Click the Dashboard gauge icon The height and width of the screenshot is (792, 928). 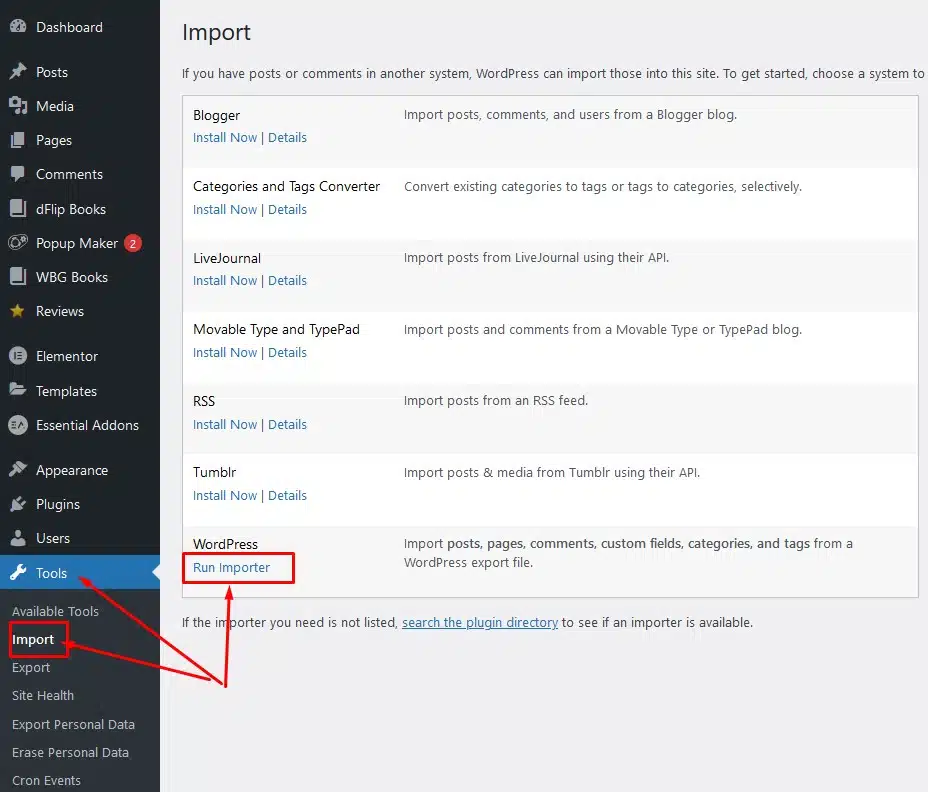click(x=18, y=26)
